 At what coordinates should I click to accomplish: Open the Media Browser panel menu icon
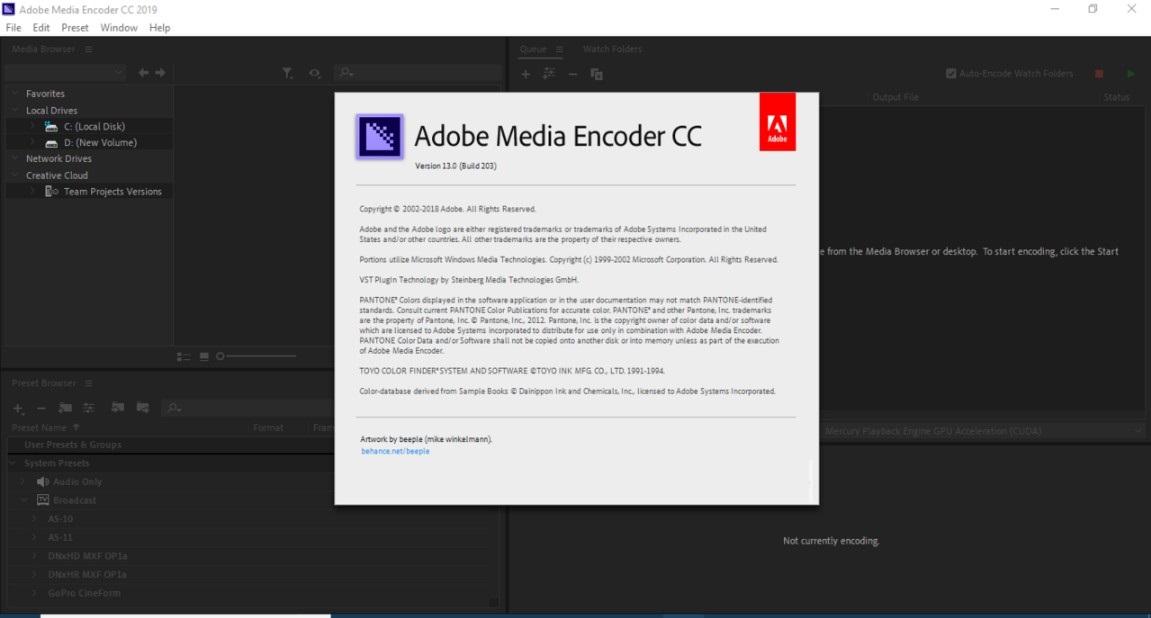coord(88,49)
